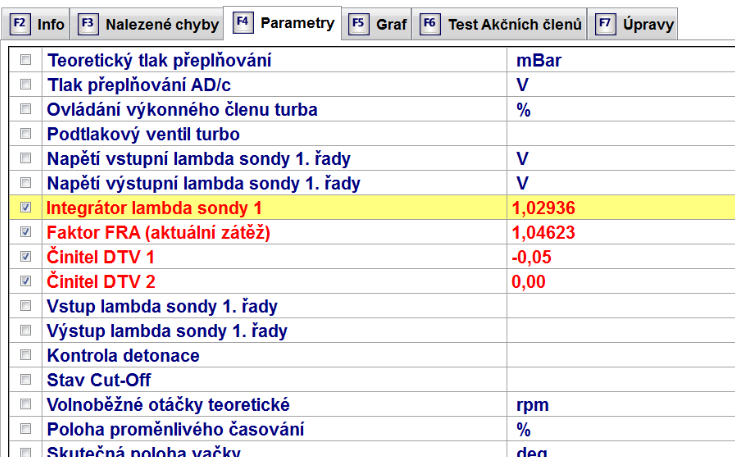Disable the Činitel DTV 1 checkbox
The image size is (735, 457).
pos(26,257)
